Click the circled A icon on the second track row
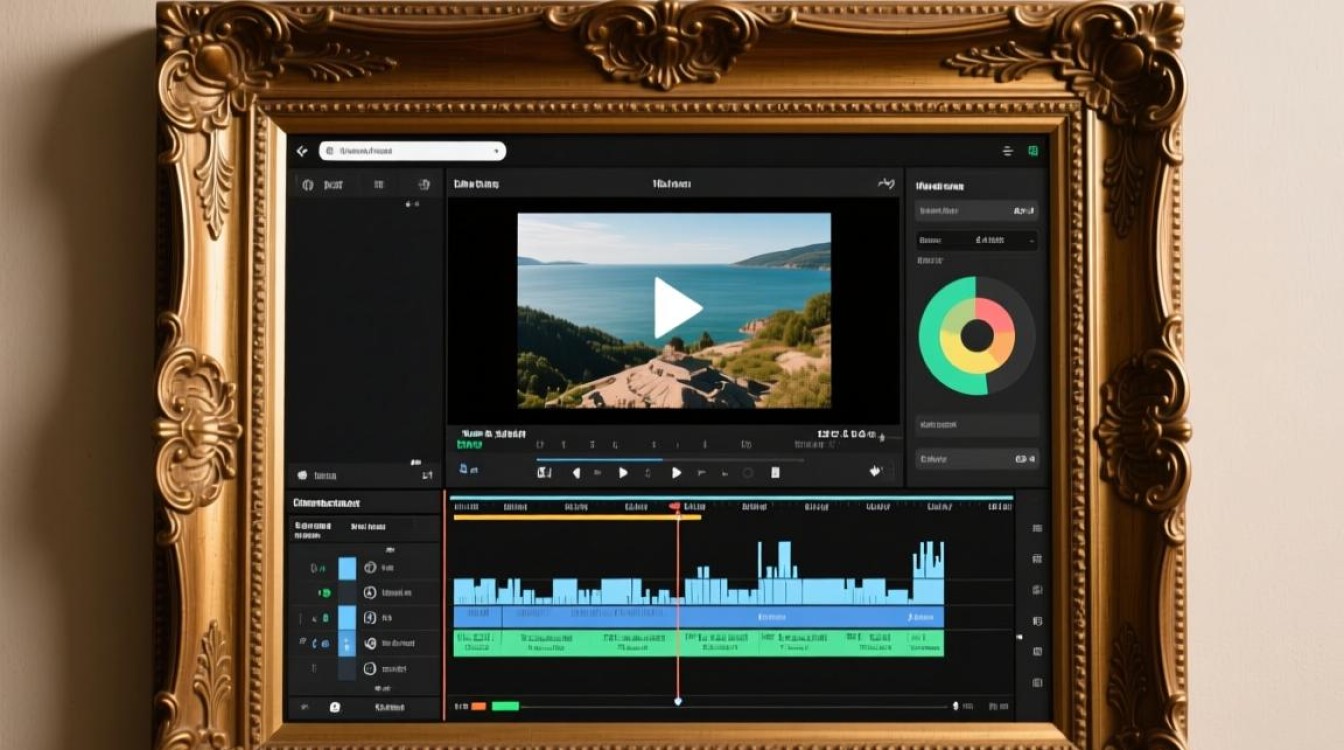This screenshot has width=1344, height=750. (x=370, y=593)
